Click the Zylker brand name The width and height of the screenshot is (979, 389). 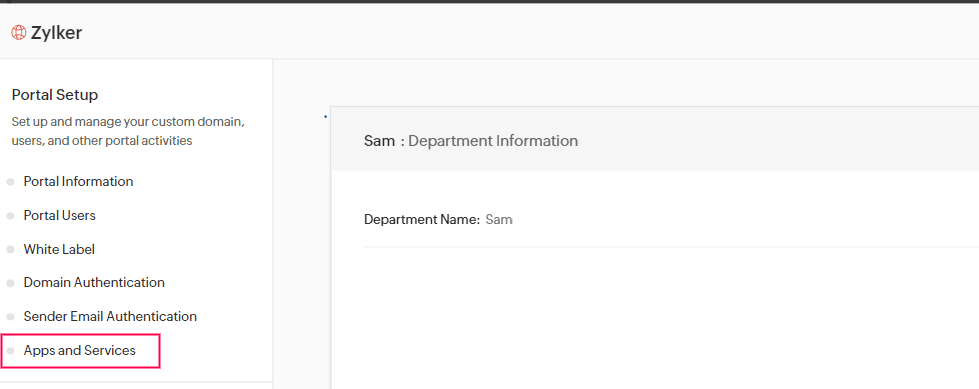pos(56,33)
